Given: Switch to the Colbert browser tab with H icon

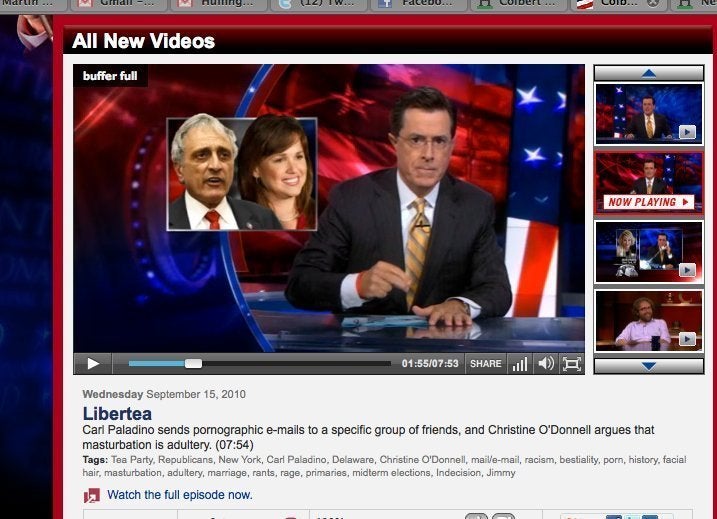Looking at the screenshot, I should point(520,5).
